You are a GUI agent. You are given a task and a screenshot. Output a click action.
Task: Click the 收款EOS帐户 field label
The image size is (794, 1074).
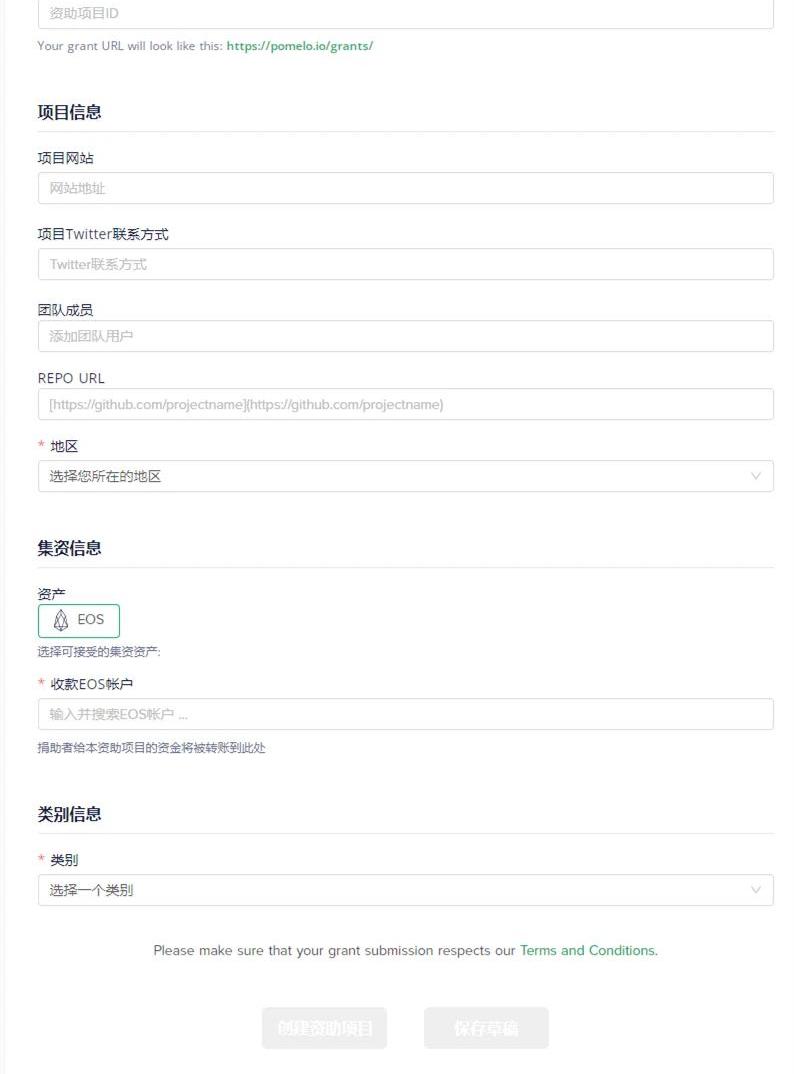coord(91,684)
